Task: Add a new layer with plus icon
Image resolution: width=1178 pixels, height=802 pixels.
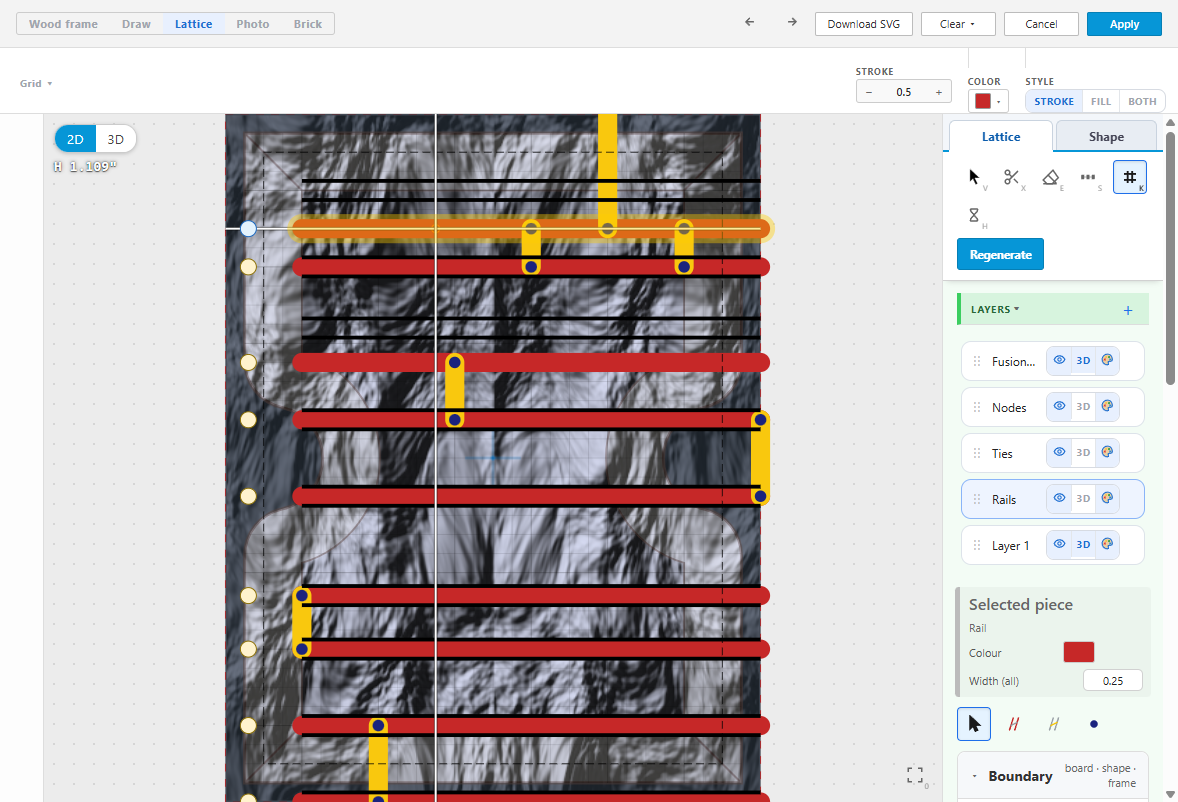Action: click(x=1128, y=310)
